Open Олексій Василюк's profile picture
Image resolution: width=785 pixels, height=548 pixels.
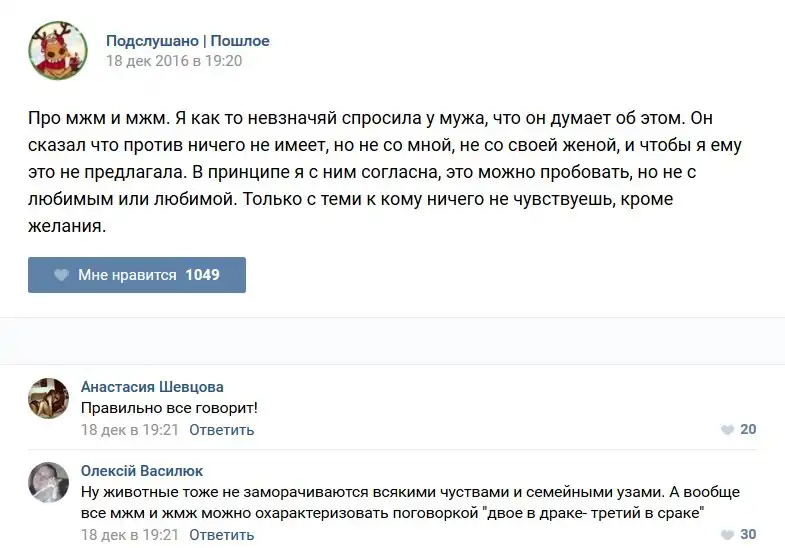pyautogui.click(x=49, y=481)
